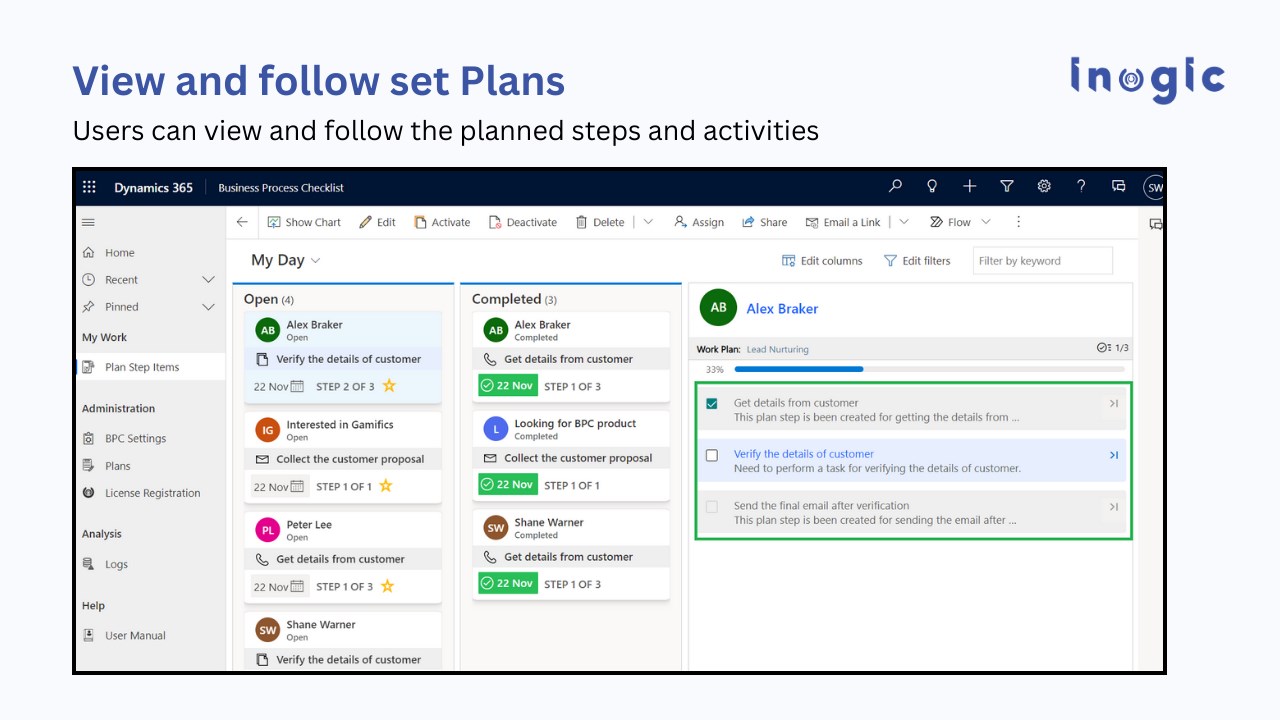Click Edit columns button
This screenshot has height=720, width=1280.
coord(822,261)
